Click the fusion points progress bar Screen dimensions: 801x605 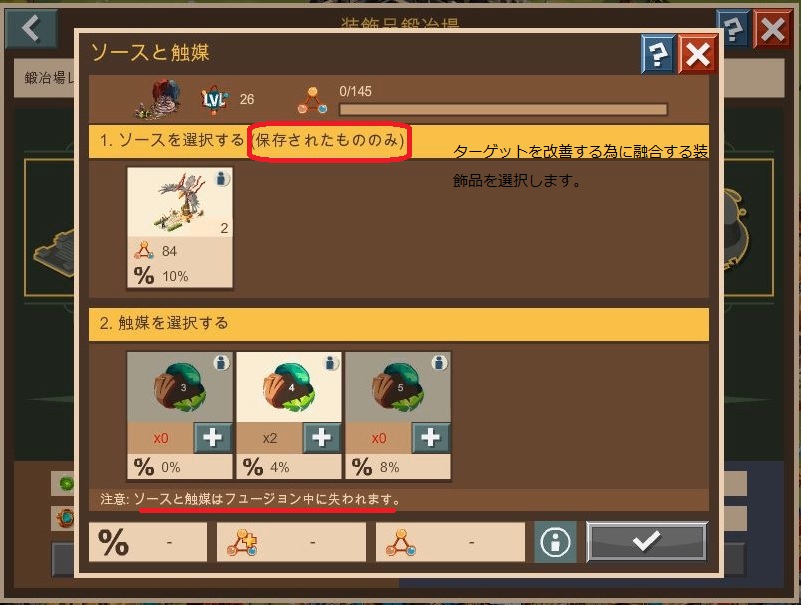pyautogui.click(x=503, y=109)
